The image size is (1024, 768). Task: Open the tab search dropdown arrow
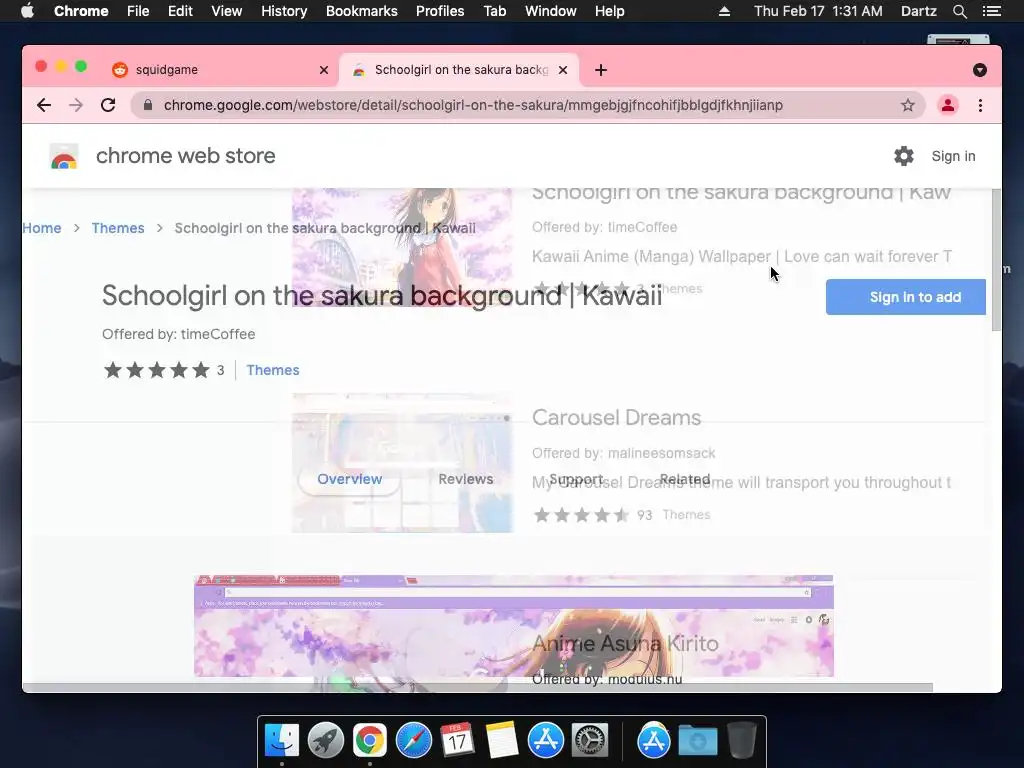(980, 70)
